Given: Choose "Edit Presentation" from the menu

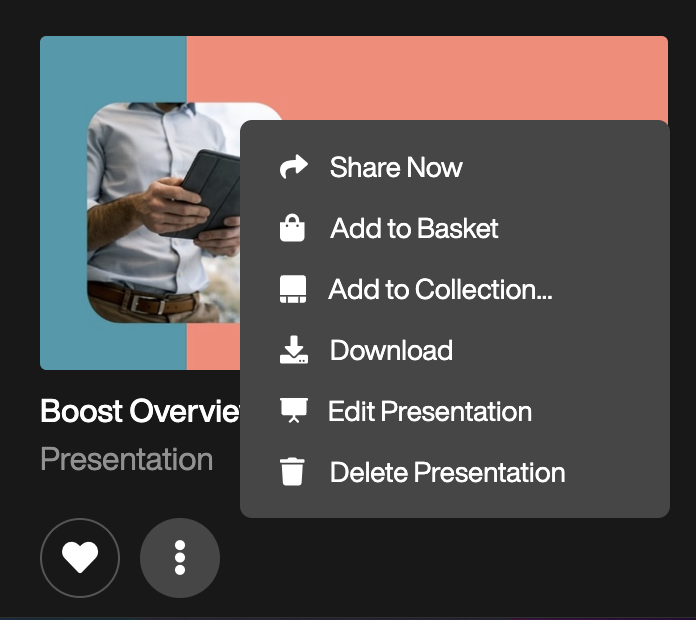Looking at the screenshot, I should [430, 411].
